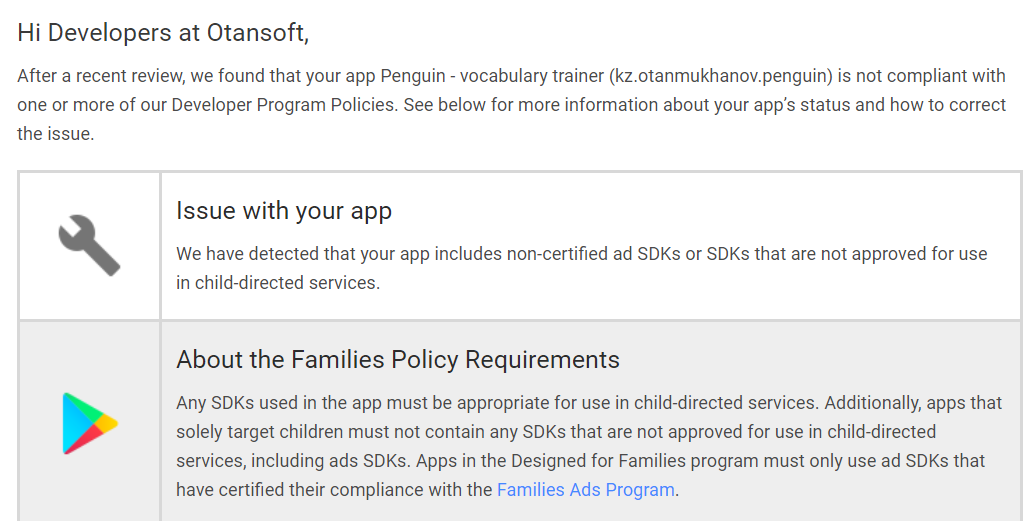1033x521 pixels.
Task: Click 'the issue.' at the intro paragraph's end
Action: pyautogui.click(x=56, y=134)
